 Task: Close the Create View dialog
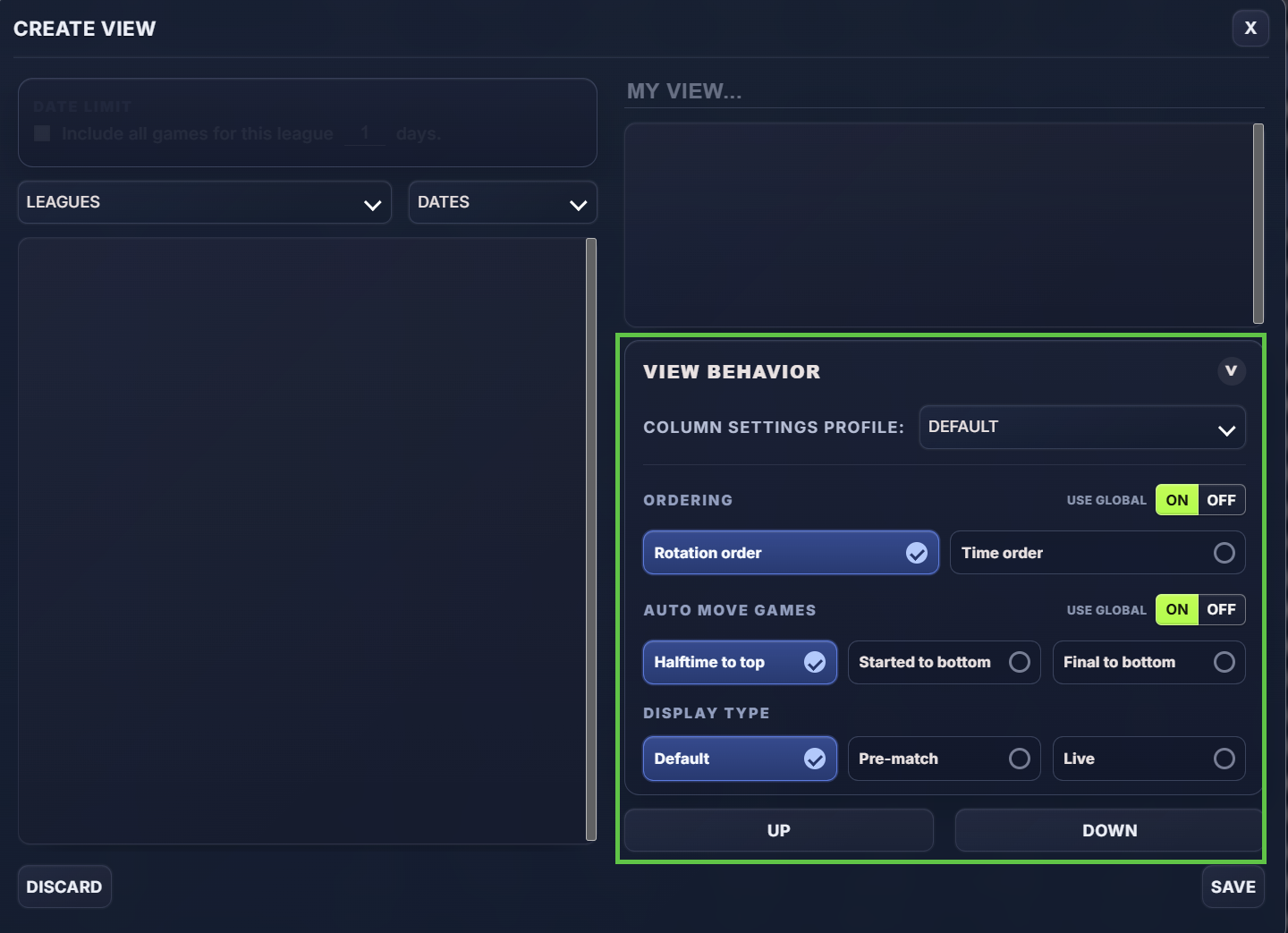click(1250, 28)
